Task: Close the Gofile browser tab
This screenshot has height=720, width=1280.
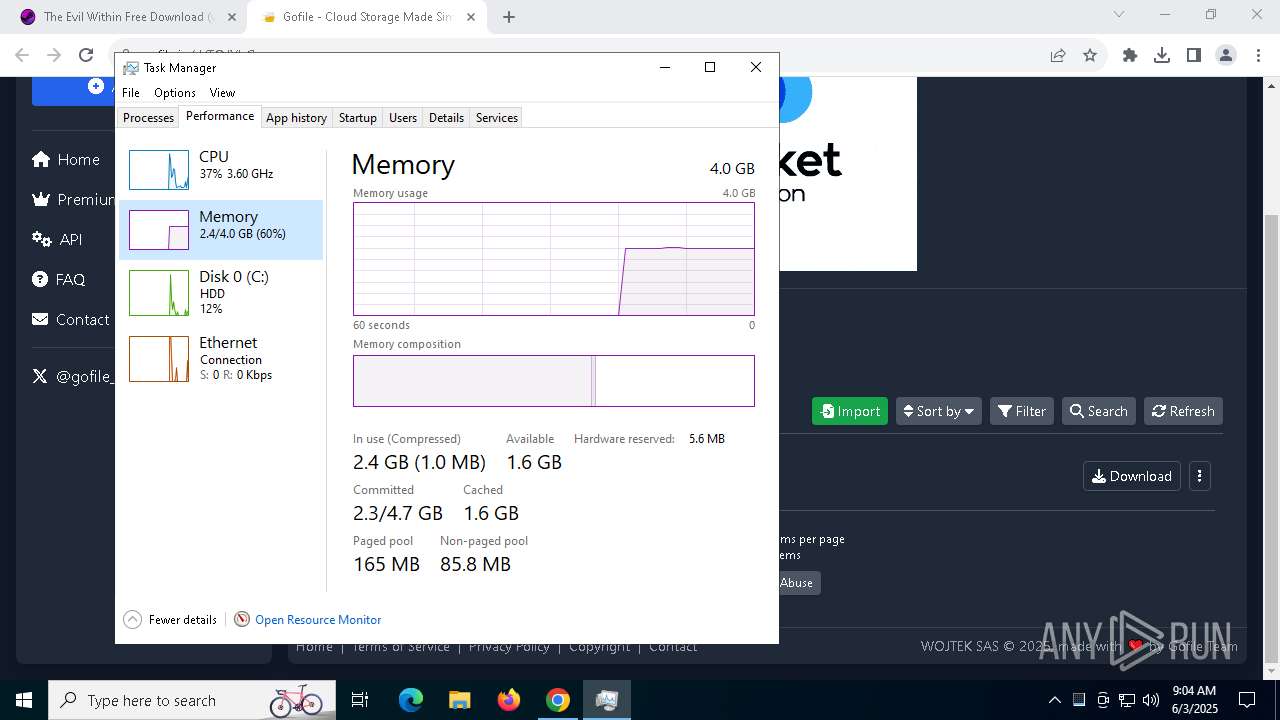Action: click(x=471, y=17)
